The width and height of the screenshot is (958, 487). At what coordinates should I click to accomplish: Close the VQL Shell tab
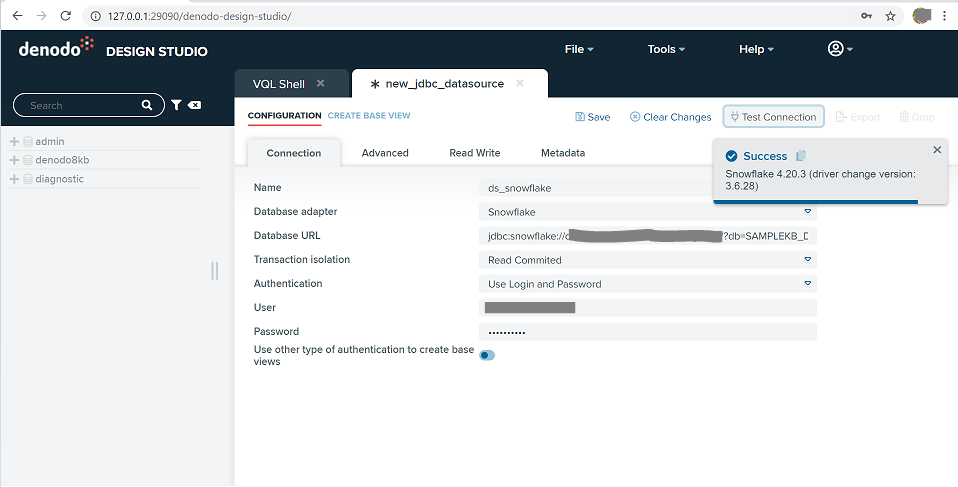320,83
